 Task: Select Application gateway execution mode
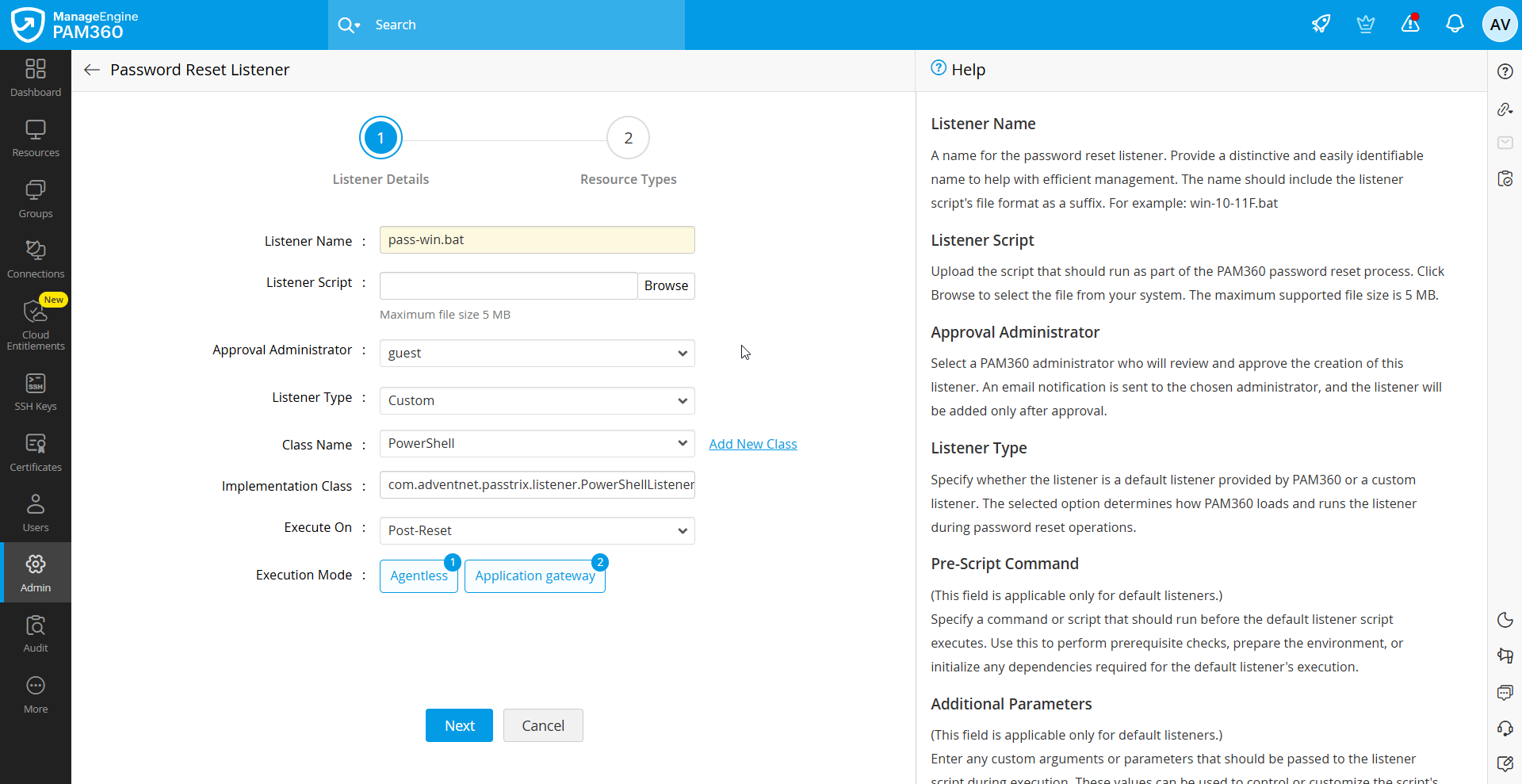point(535,576)
